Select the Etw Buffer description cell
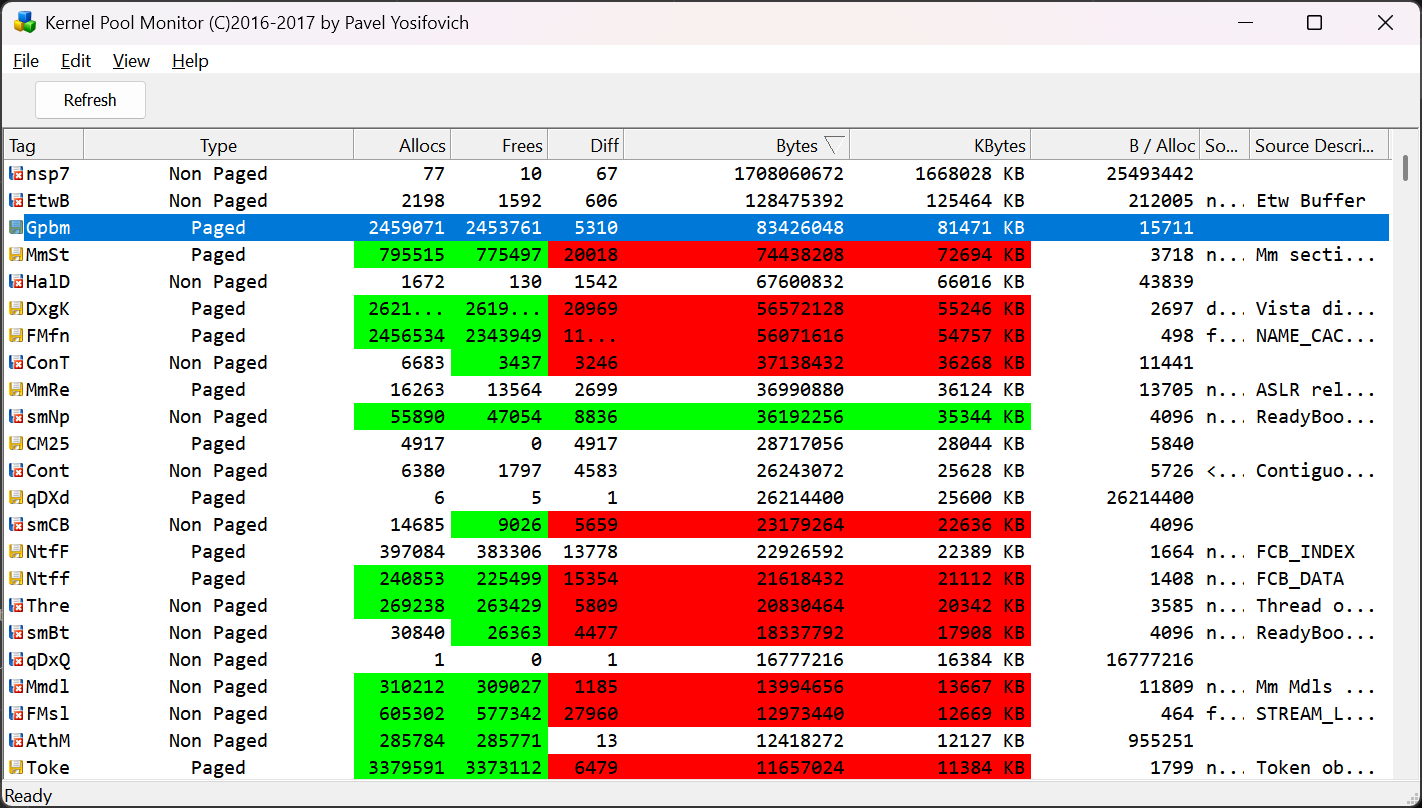The height and width of the screenshot is (808, 1422). 1319,201
